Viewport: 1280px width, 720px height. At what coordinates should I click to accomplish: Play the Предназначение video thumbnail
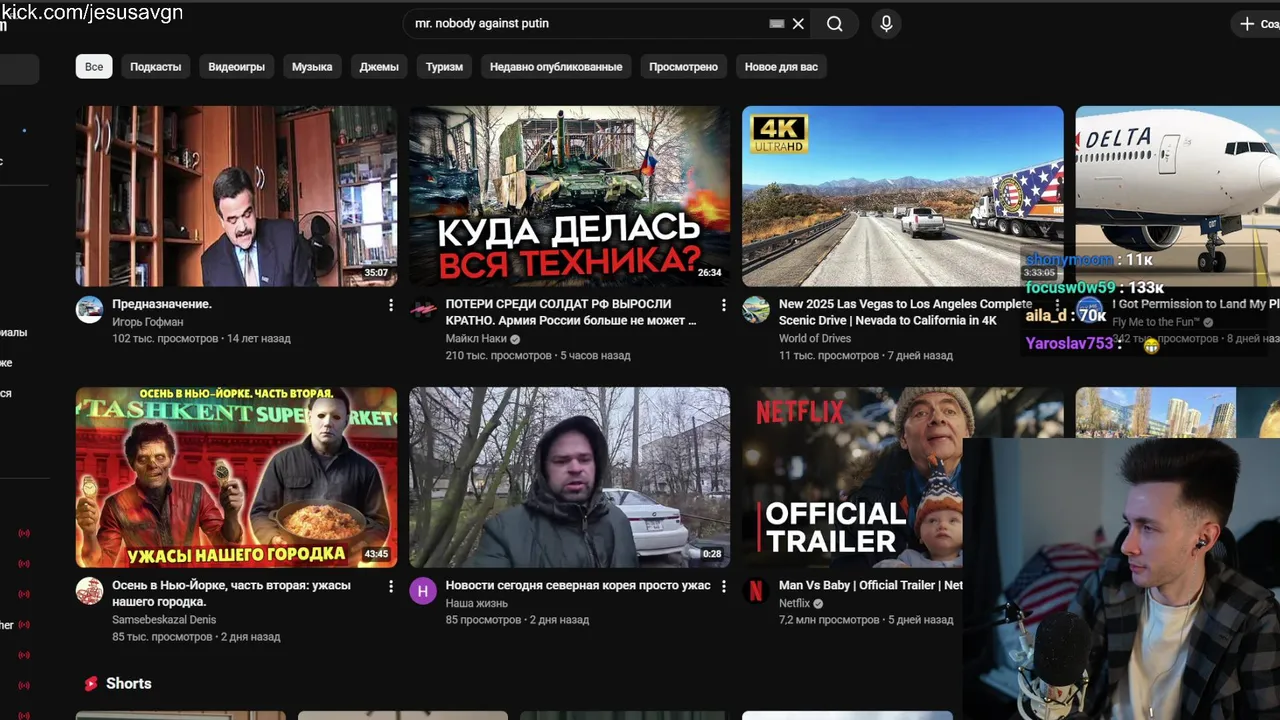236,196
